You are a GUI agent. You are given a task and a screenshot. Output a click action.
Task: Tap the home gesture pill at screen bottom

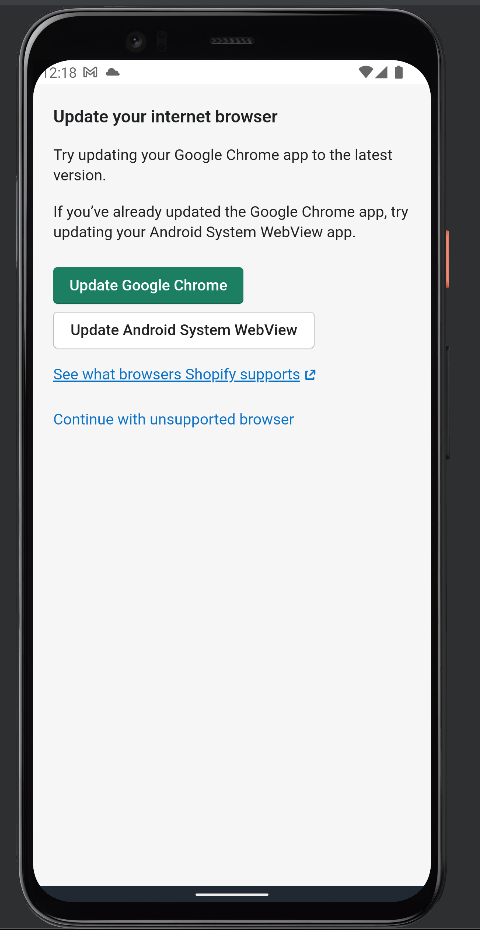coord(232,894)
